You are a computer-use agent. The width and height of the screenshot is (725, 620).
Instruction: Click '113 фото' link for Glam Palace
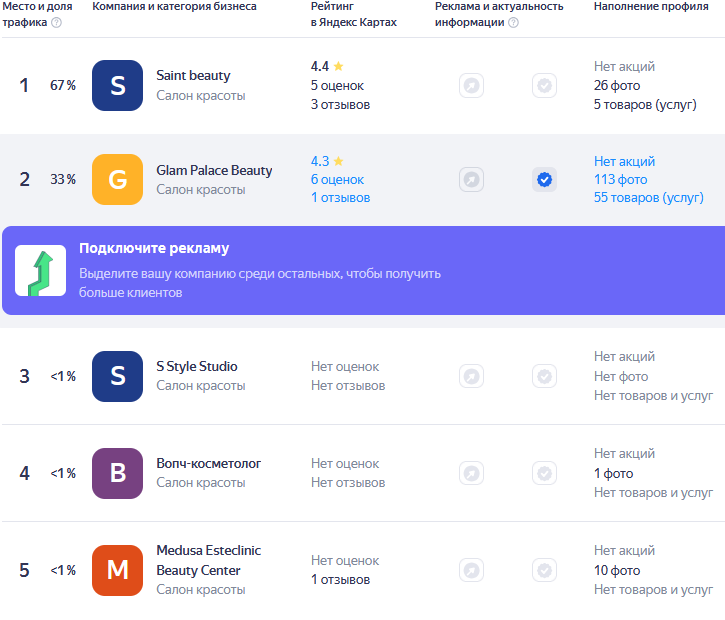click(x=620, y=180)
